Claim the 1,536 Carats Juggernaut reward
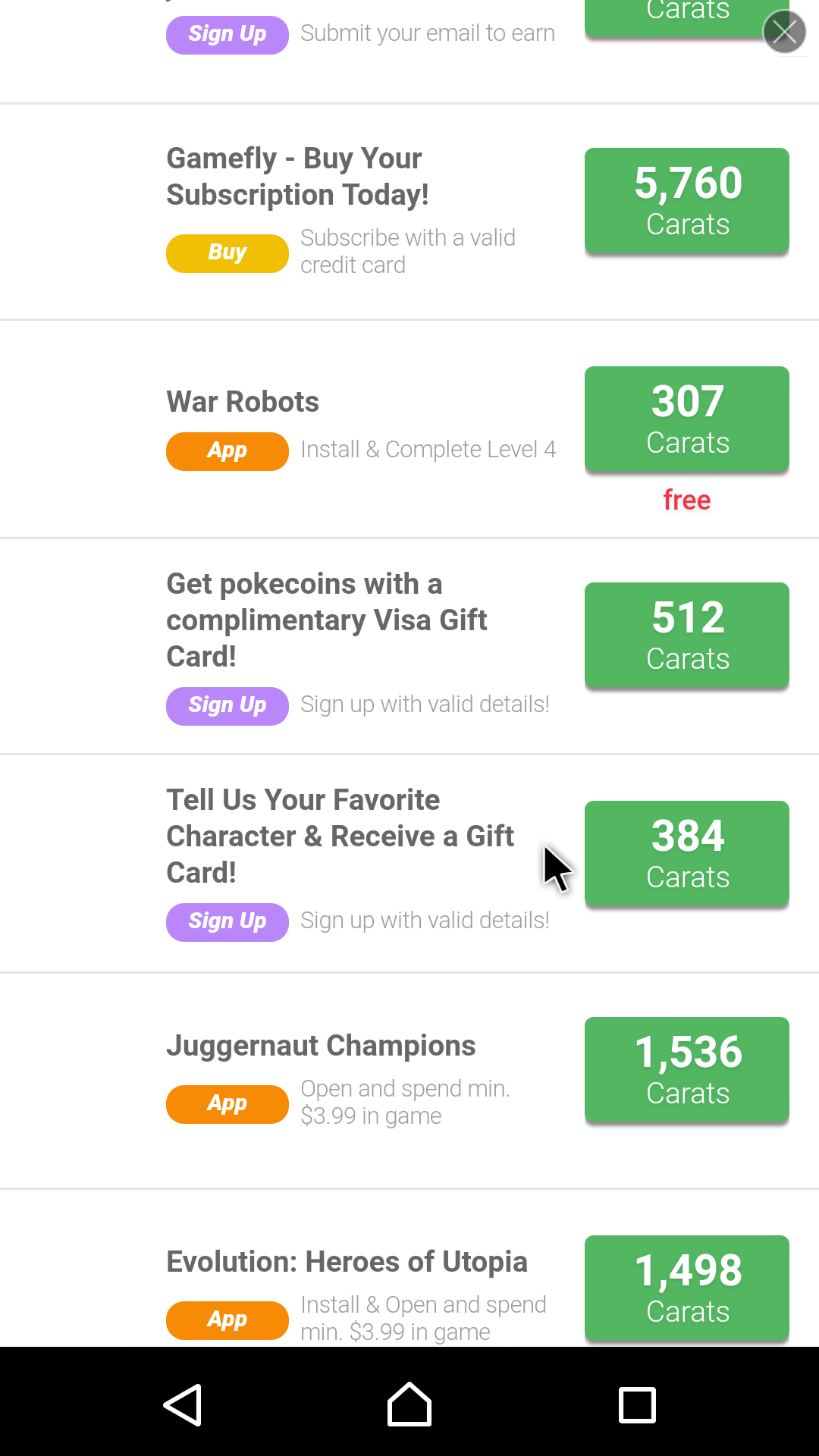 686,1069
